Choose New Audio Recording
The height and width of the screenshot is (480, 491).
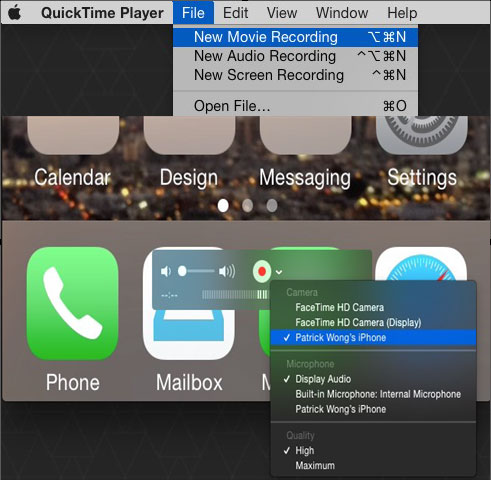295,56
